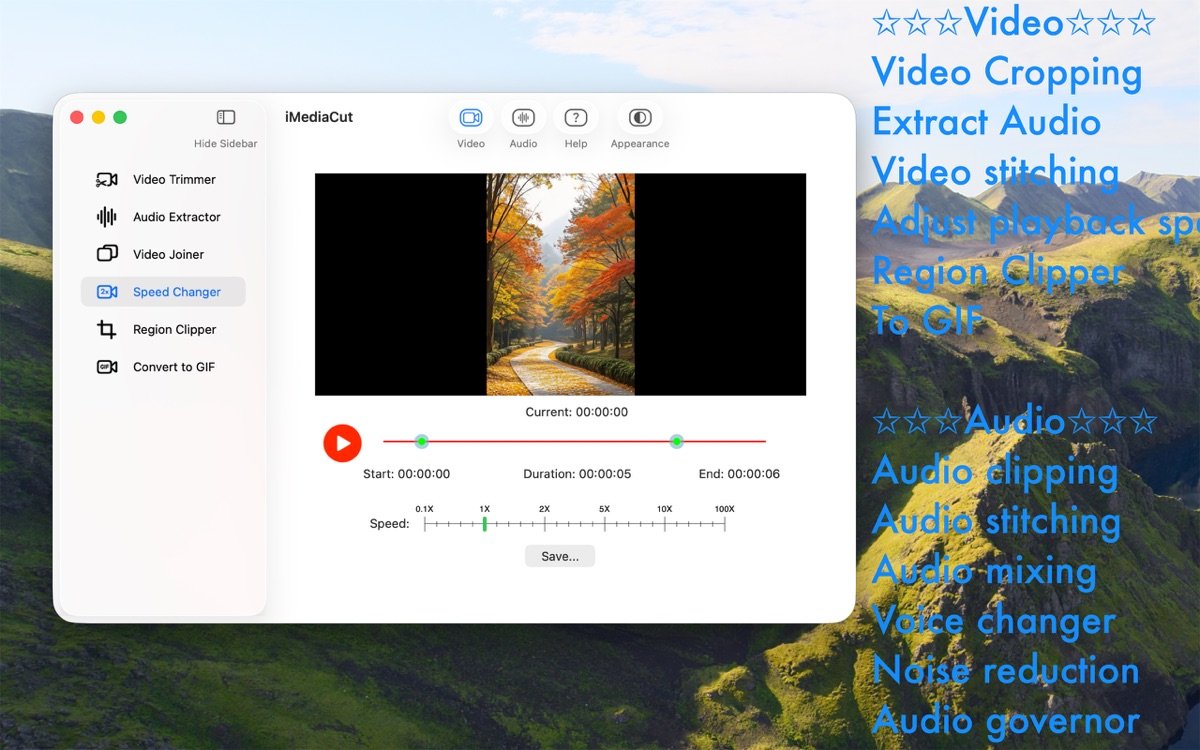Click the green full-screen window button
The image size is (1200, 750).
tap(120, 118)
